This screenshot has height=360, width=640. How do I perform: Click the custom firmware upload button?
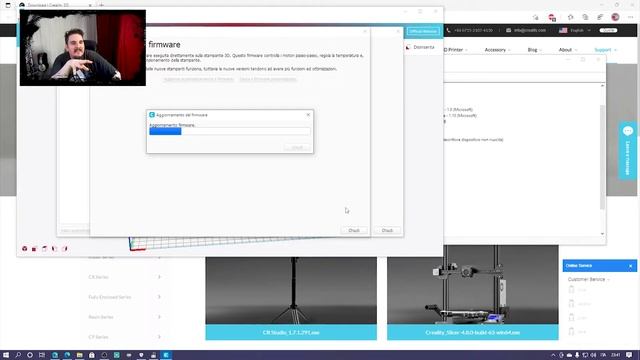268,79
